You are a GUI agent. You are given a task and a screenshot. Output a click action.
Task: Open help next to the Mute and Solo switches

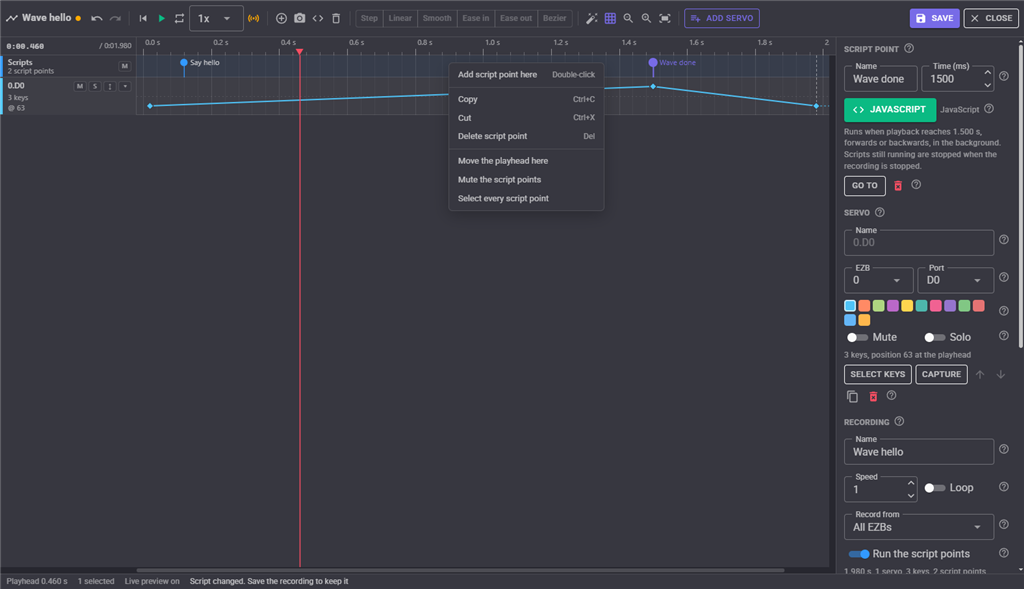pos(1004,336)
